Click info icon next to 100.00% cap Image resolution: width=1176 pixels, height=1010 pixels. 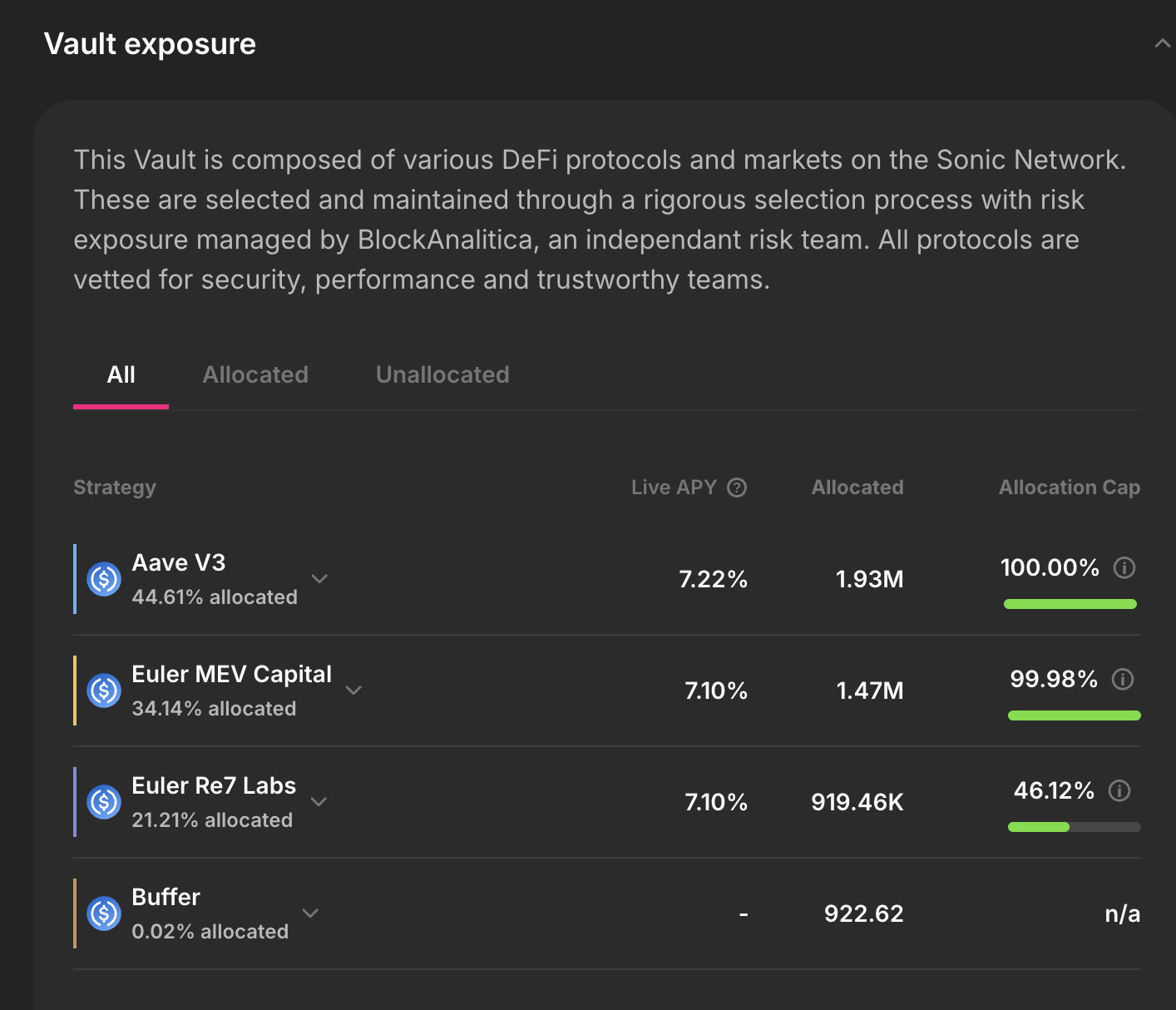click(1124, 568)
